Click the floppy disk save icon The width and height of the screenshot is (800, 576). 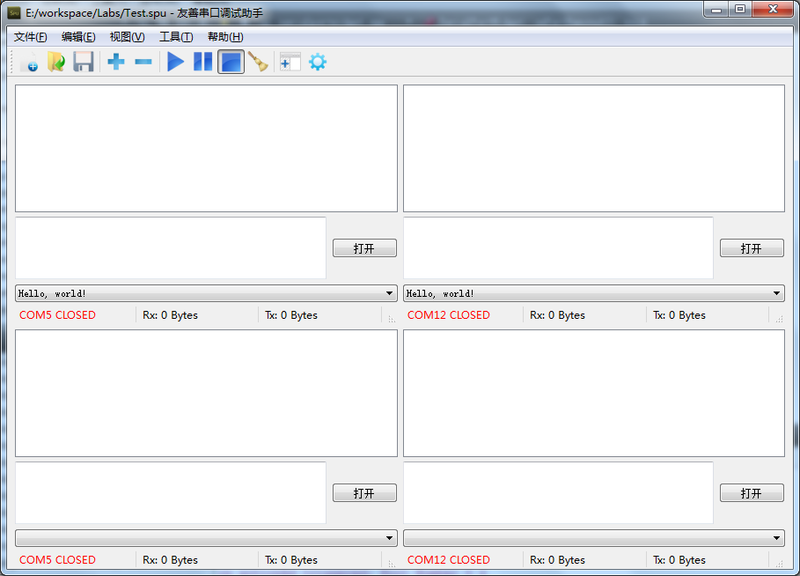84,62
